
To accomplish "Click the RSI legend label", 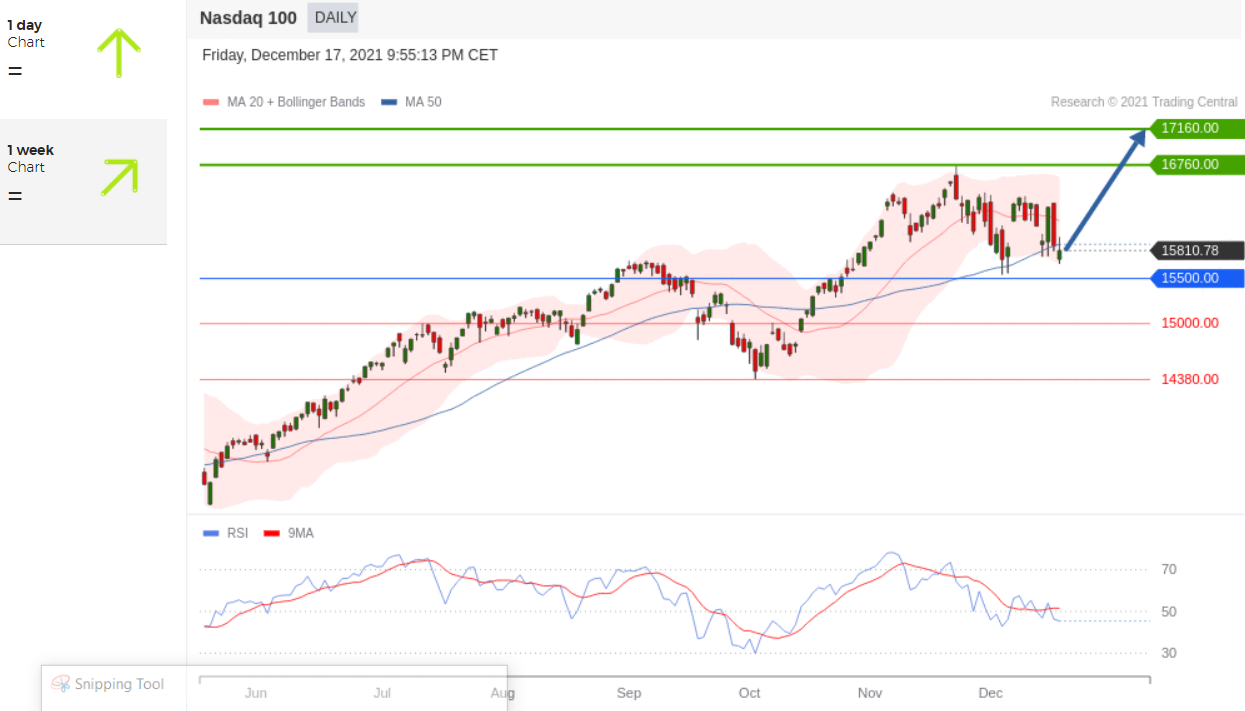I will 237,533.
